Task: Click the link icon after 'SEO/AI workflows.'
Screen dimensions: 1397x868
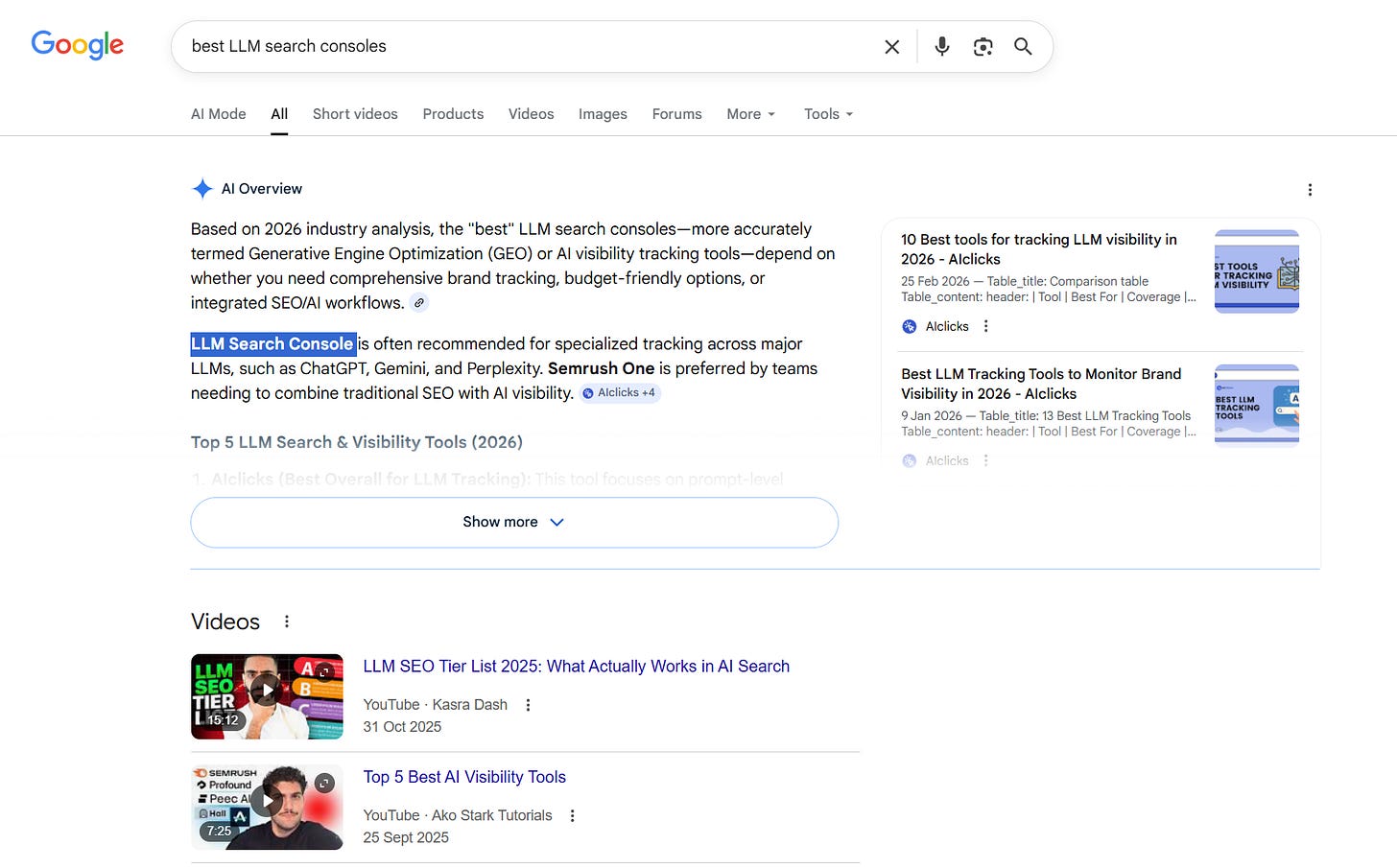Action: pyautogui.click(x=419, y=303)
